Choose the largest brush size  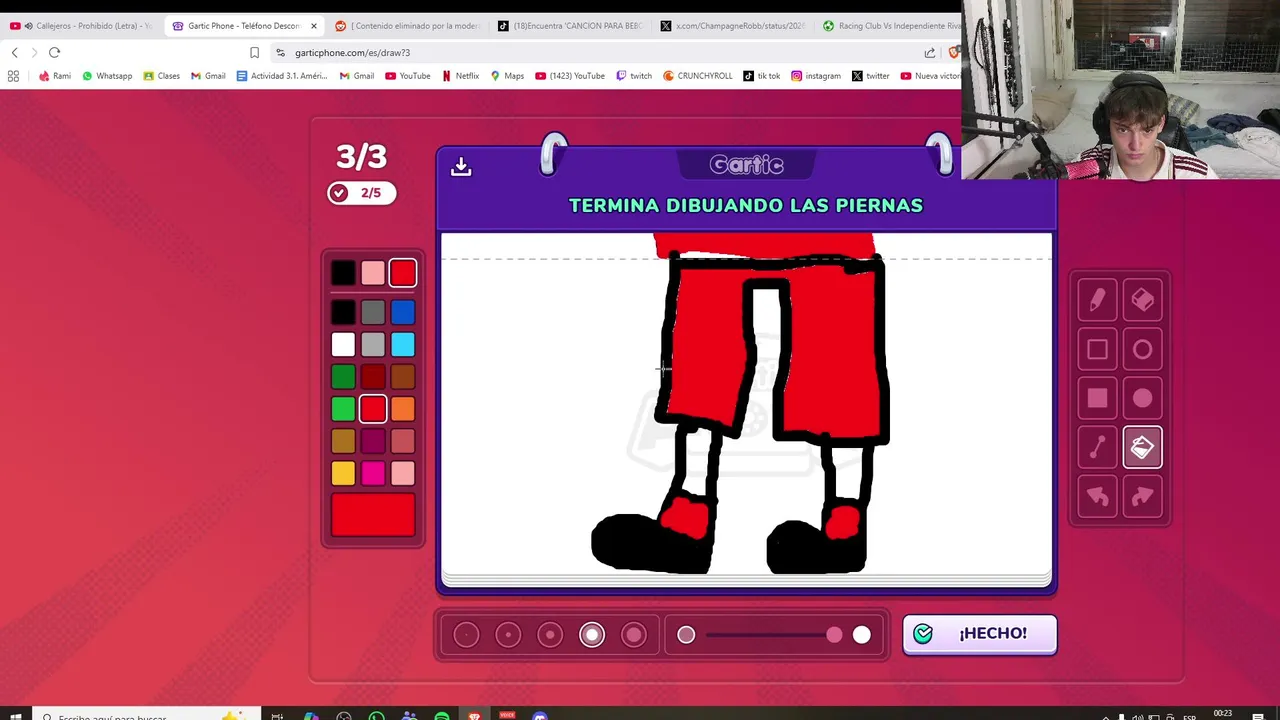tap(634, 635)
